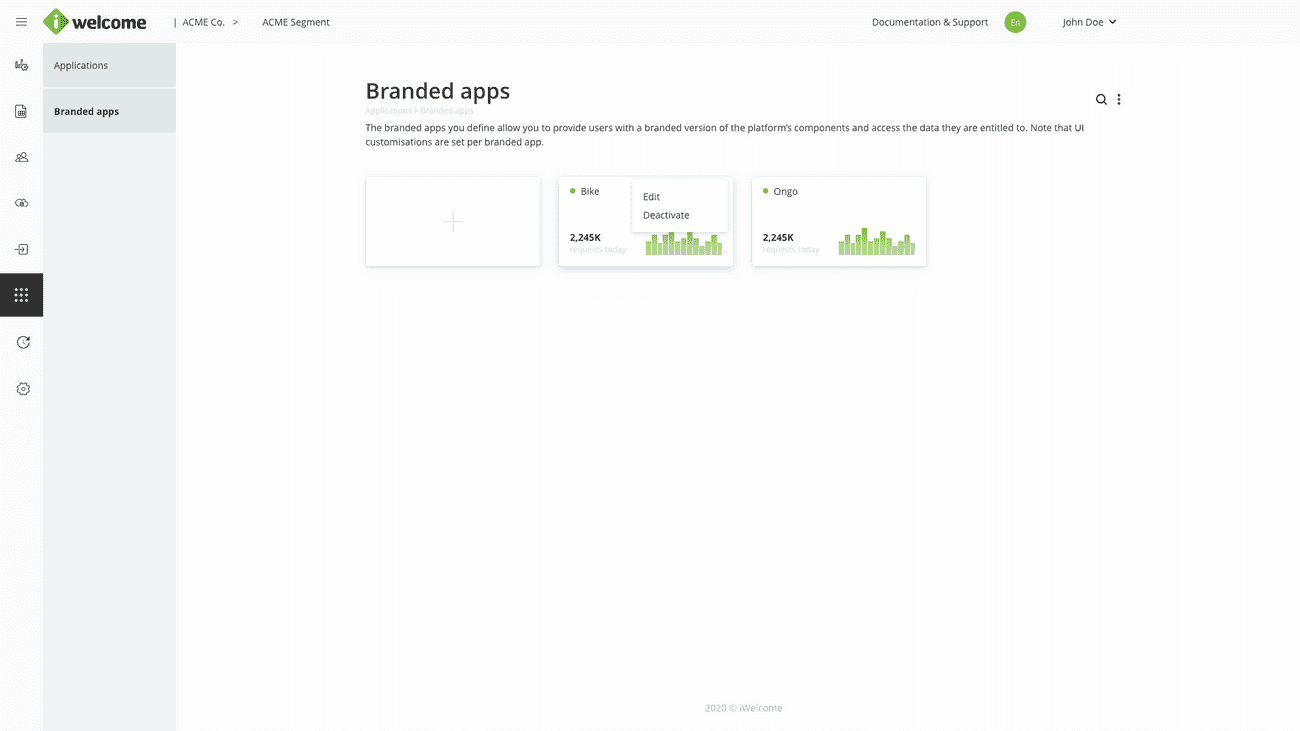
Task: Go to Applications in the side panel
Action: click(x=81, y=65)
